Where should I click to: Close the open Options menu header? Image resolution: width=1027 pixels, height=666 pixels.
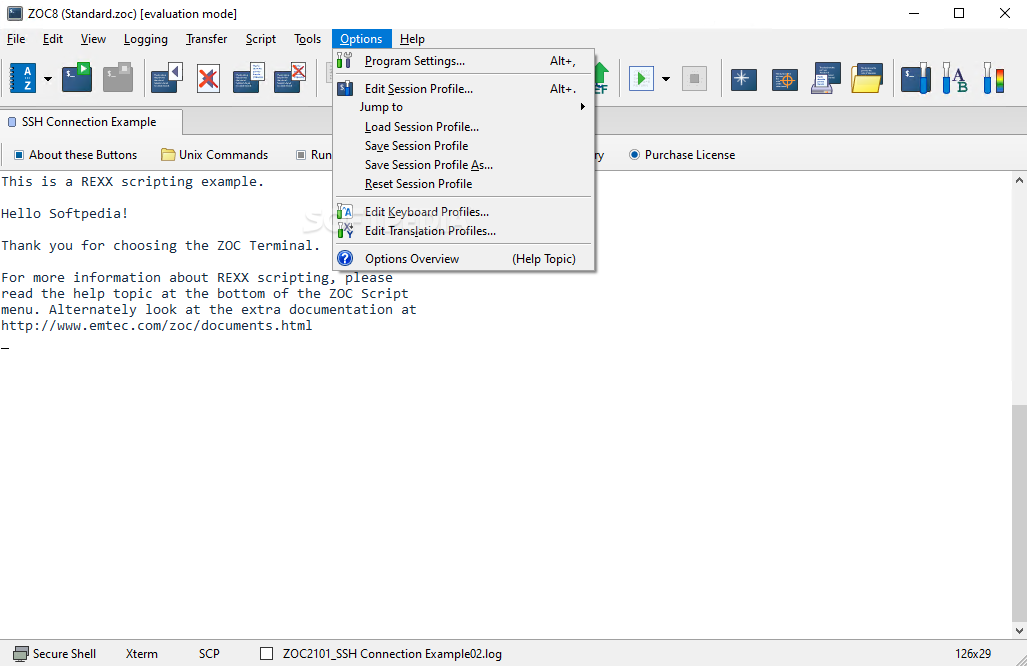click(362, 39)
